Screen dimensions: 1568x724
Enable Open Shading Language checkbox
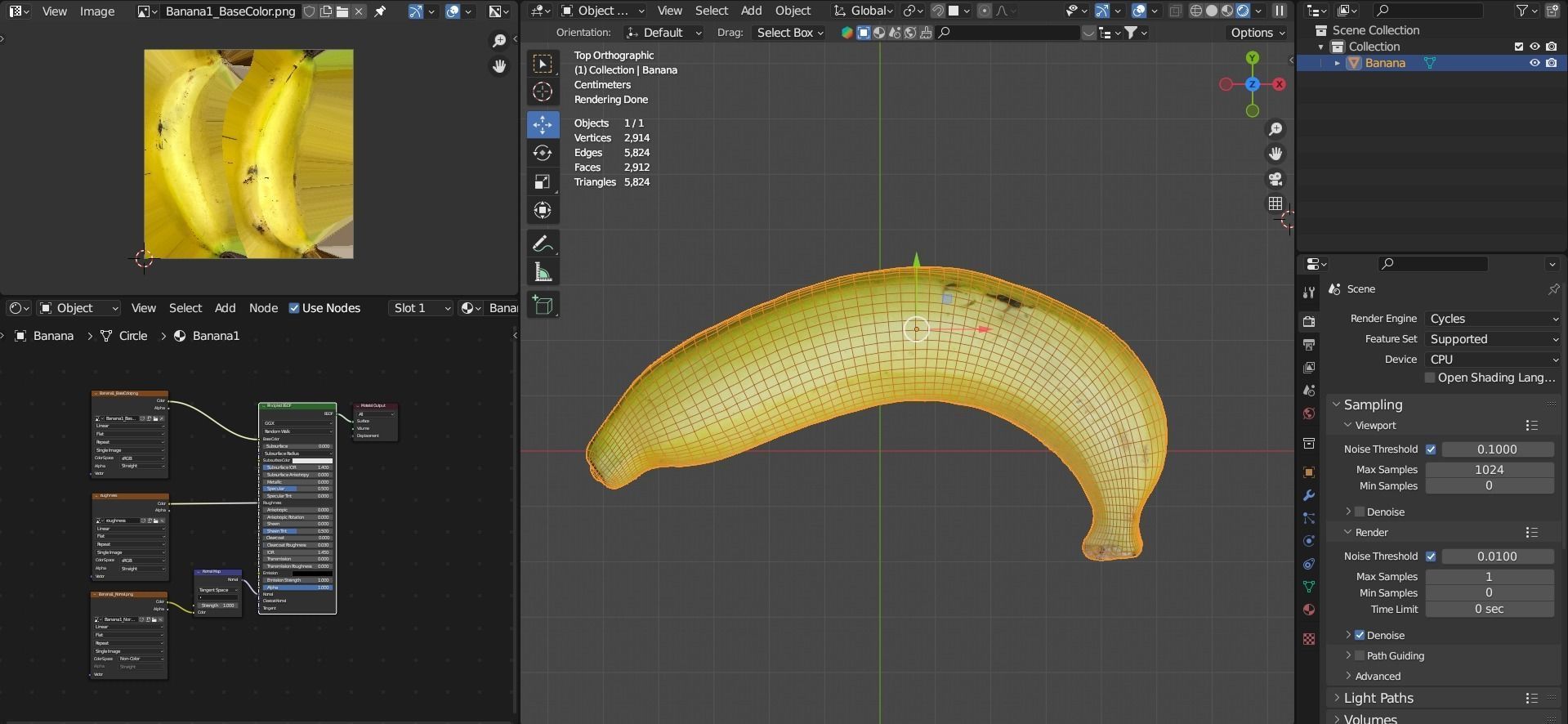tap(1430, 378)
